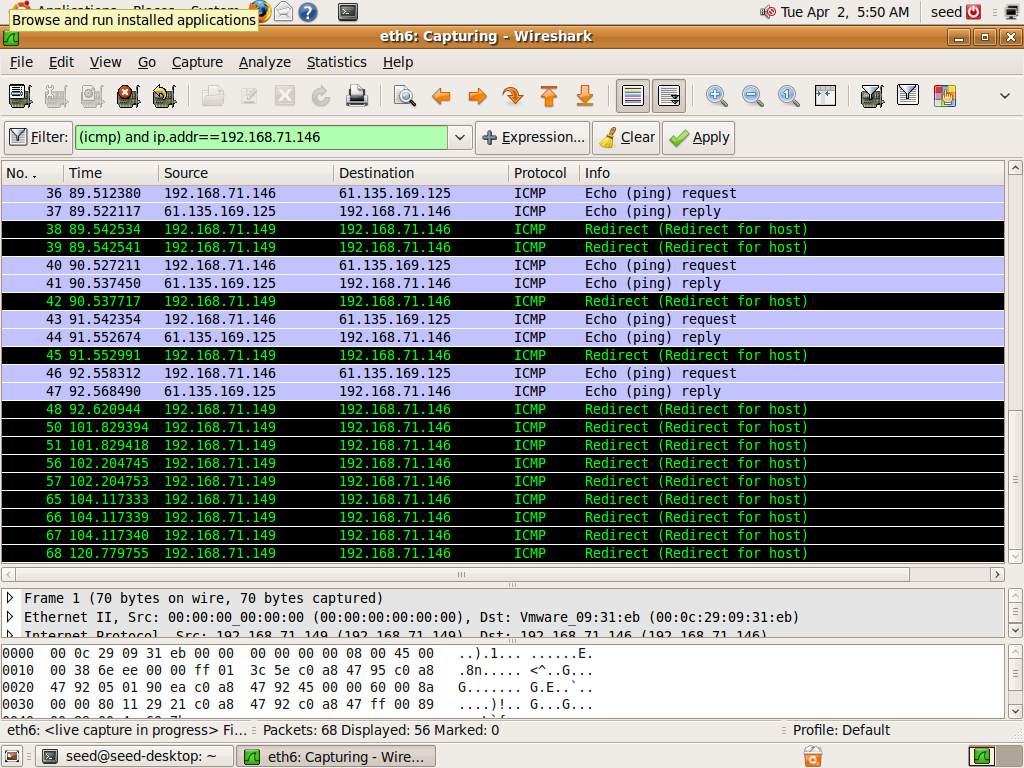Restart the running live capture
Screen dimensions: 1024x768
click(165, 96)
